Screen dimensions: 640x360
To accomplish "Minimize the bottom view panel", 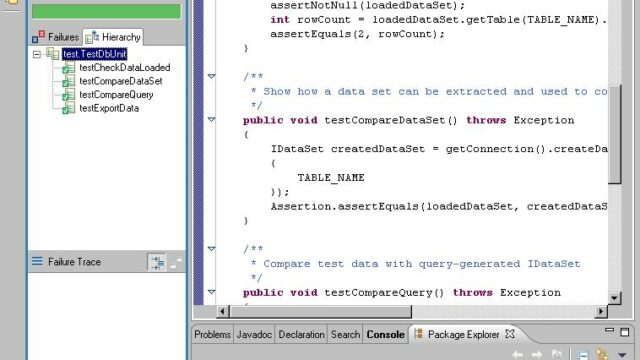I will pos(609,330).
